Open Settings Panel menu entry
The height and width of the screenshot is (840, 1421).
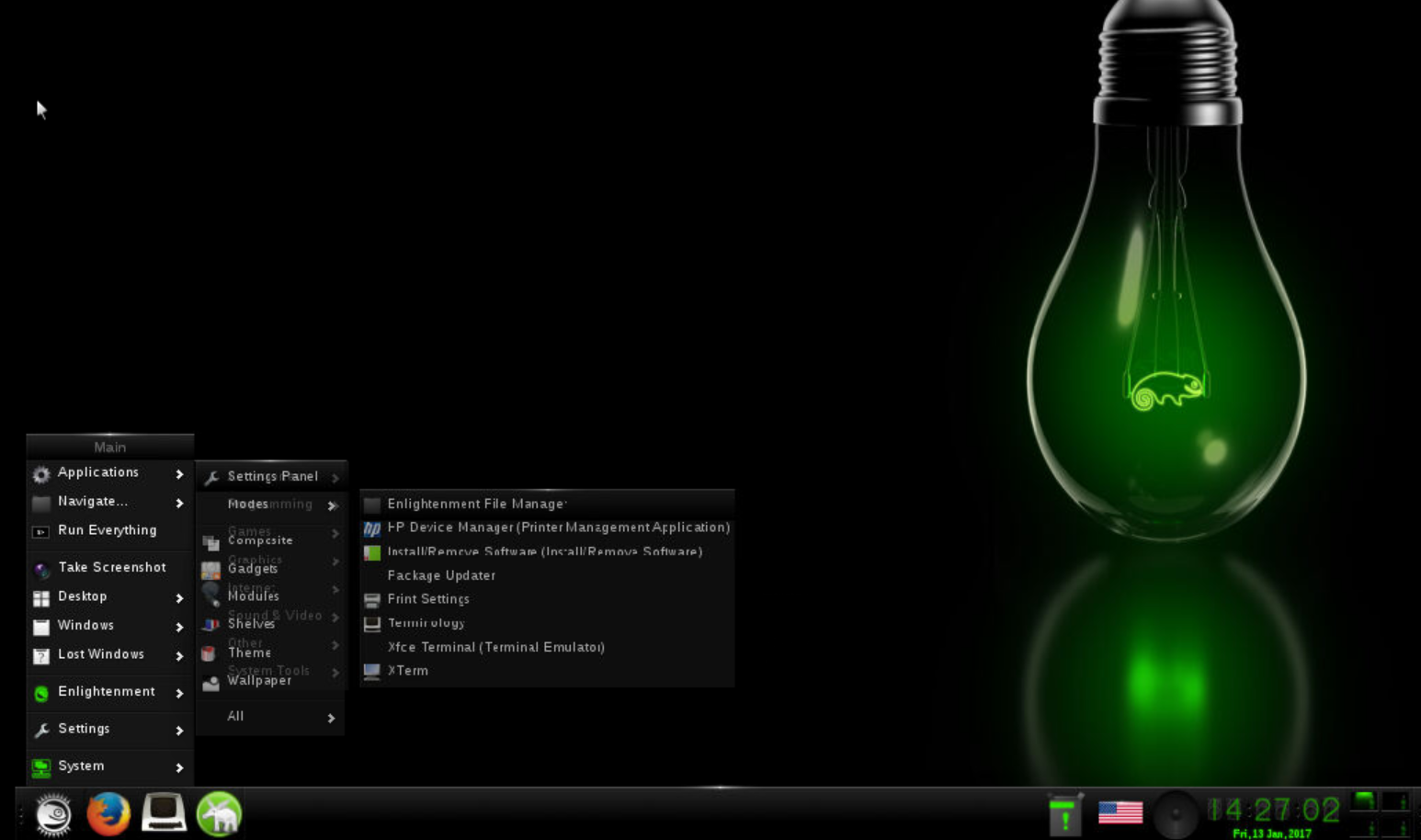pyautogui.click(x=272, y=476)
